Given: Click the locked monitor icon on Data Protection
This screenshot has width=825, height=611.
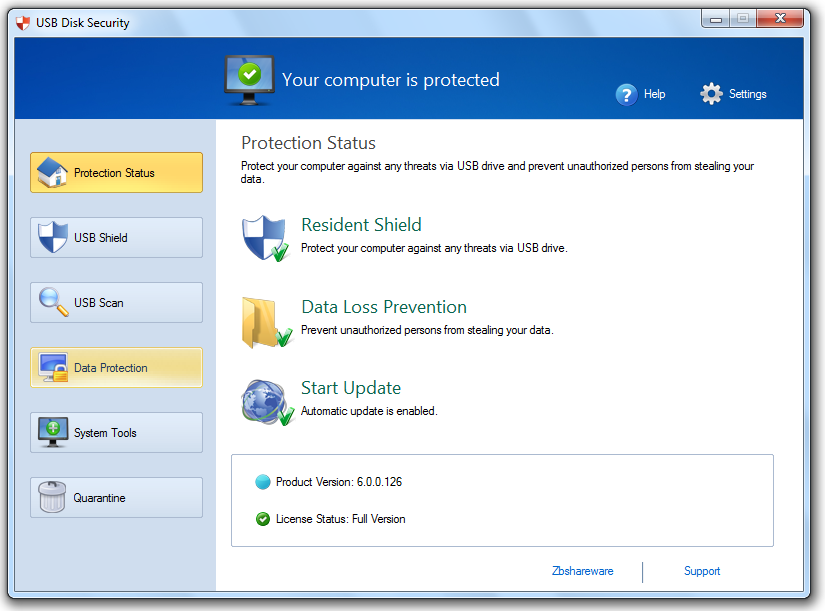Looking at the screenshot, I should click(x=53, y=367).
